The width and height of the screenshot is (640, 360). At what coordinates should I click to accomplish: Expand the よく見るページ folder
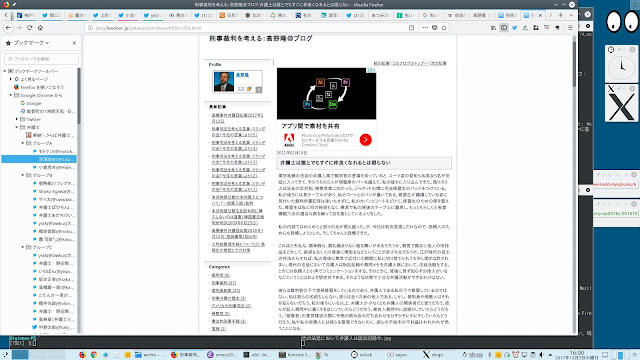(x=11, y=79)
